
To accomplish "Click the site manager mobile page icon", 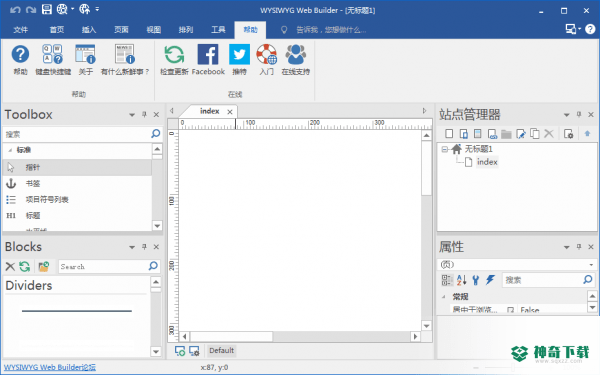I will click(x=463, y=134).
